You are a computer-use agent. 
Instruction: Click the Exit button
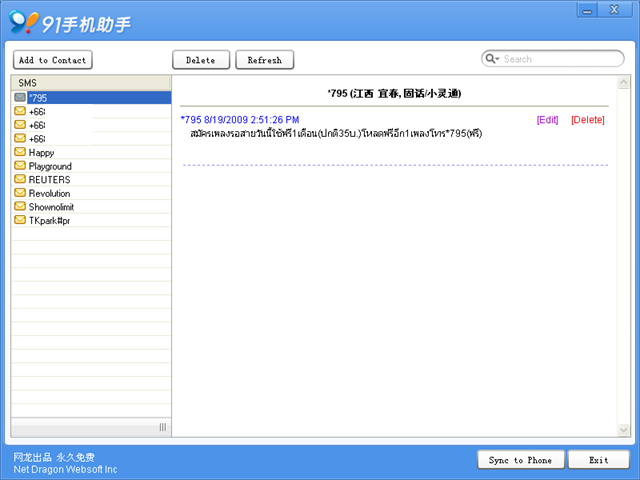point(599,460)
